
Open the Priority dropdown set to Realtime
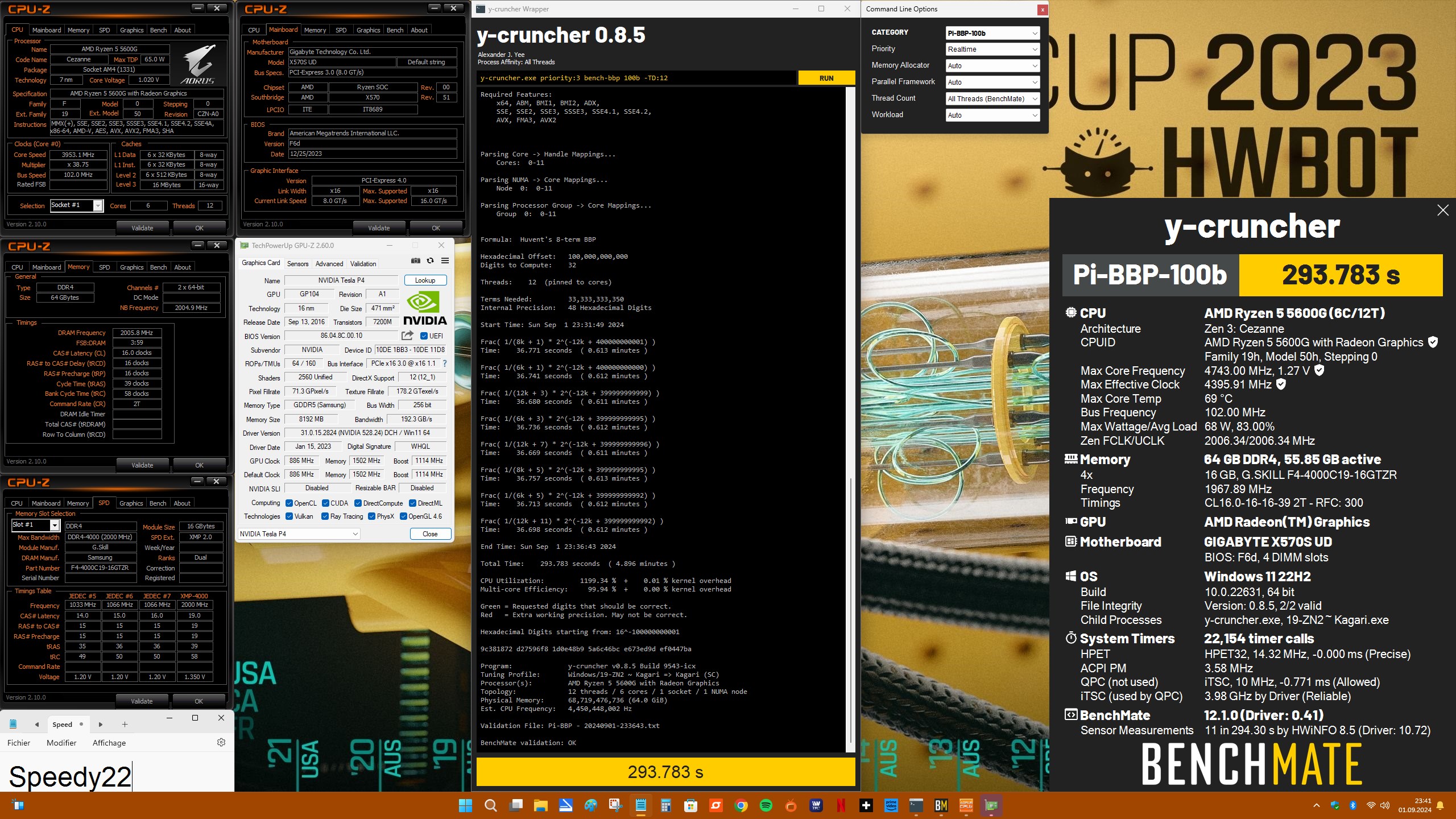coord(992,49)
